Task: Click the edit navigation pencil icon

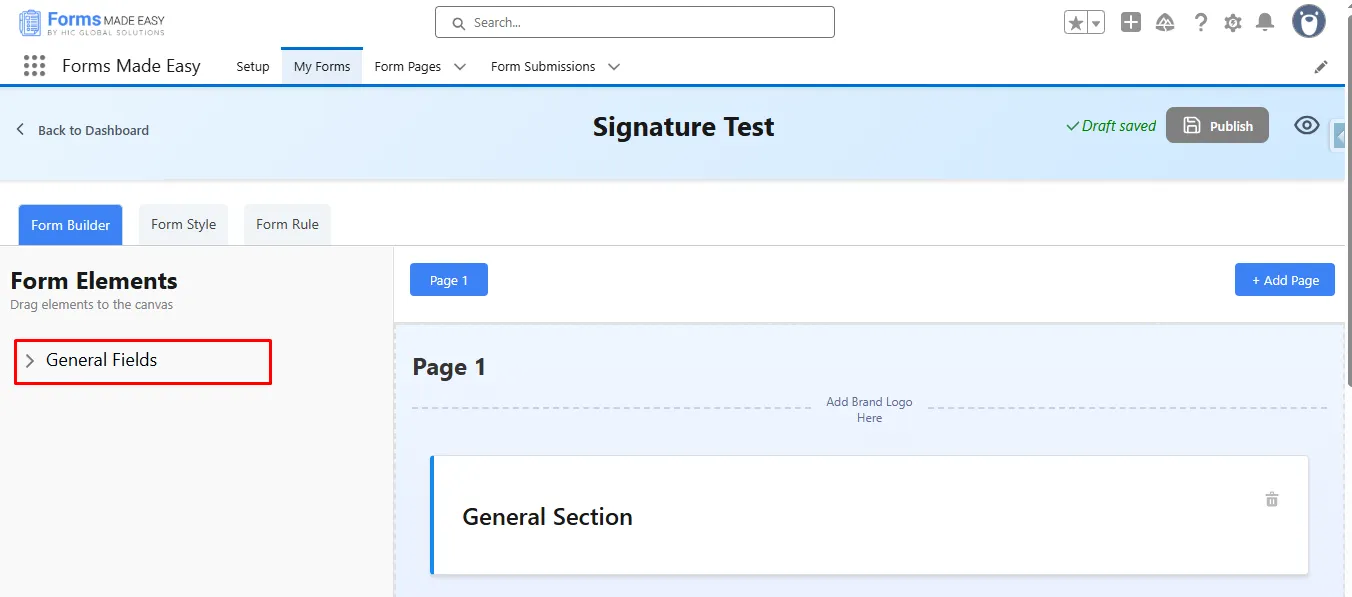Action: (1321, 67)
